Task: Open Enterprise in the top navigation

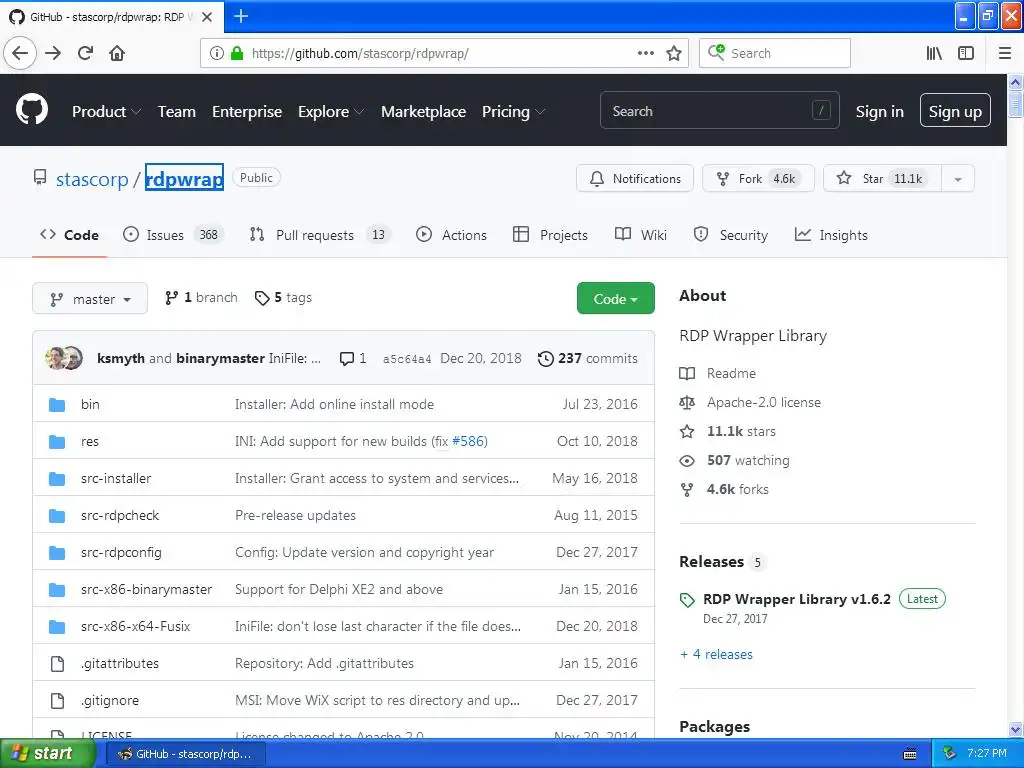Action: 247,112
